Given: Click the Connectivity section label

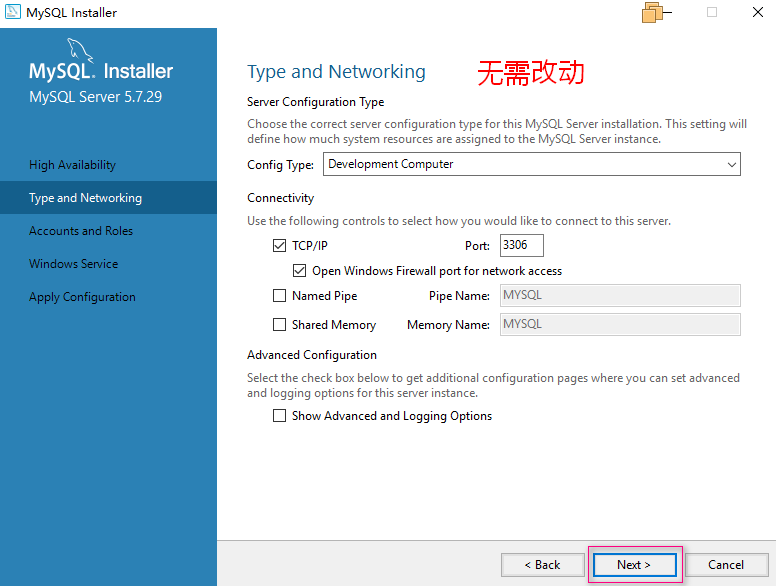Looking at the screenshot, I should pyautogui.click(x=281, y=198).
